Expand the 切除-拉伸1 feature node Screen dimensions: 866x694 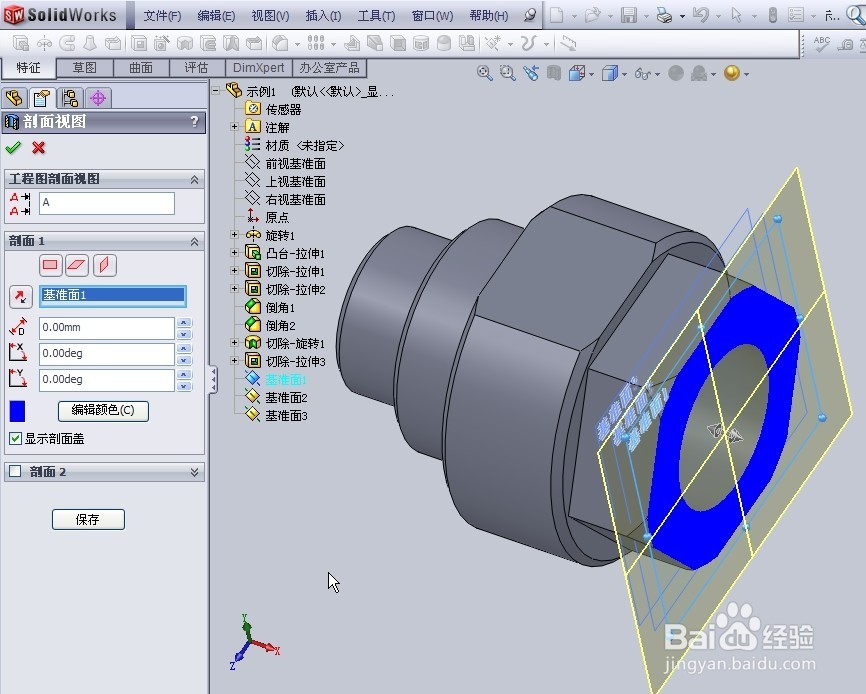point(234,271)
